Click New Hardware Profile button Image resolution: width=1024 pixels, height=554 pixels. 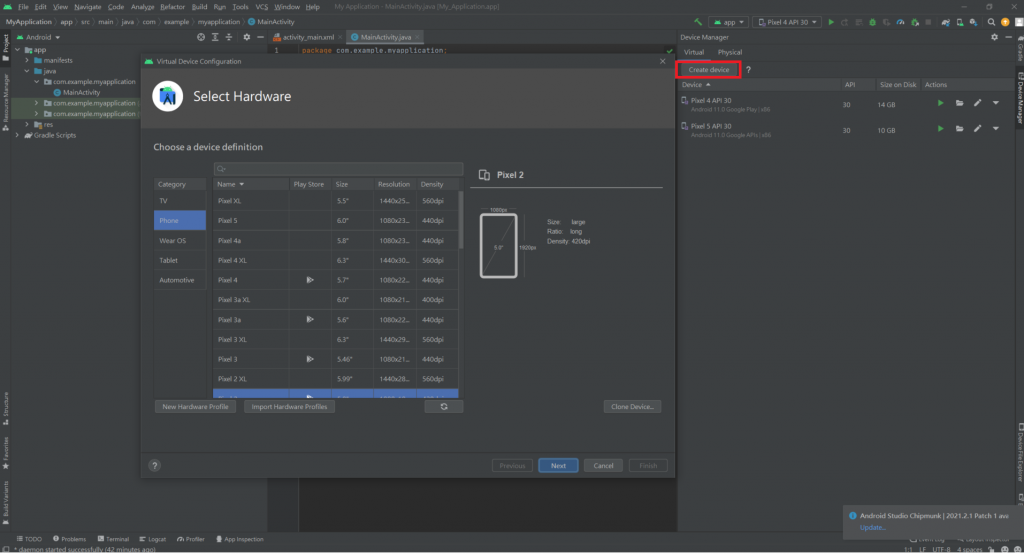coord(195,406)
